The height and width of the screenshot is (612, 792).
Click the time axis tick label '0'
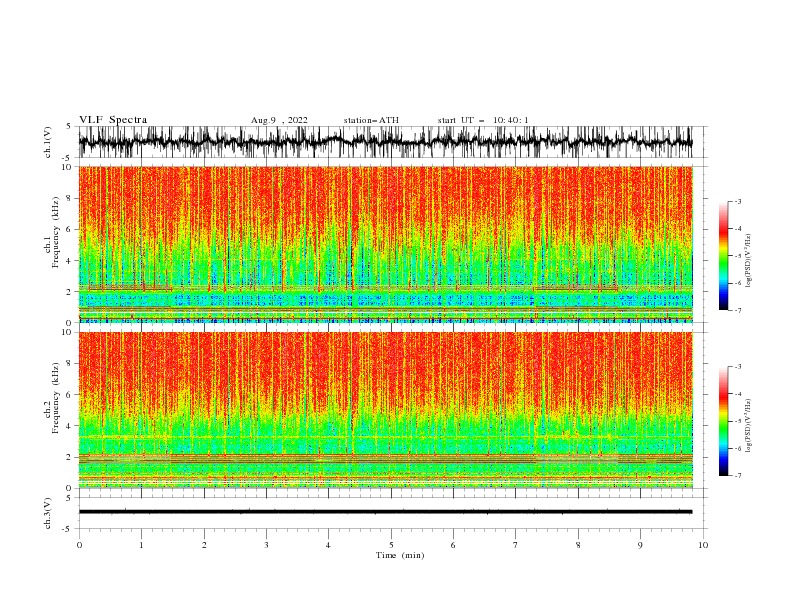click(x=79, y=545)
